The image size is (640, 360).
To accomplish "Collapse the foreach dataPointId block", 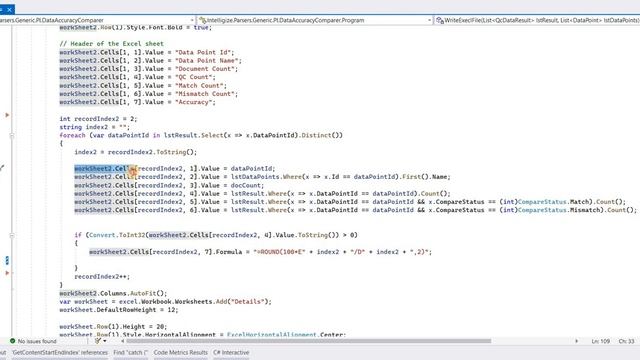I will coord(12,136).
